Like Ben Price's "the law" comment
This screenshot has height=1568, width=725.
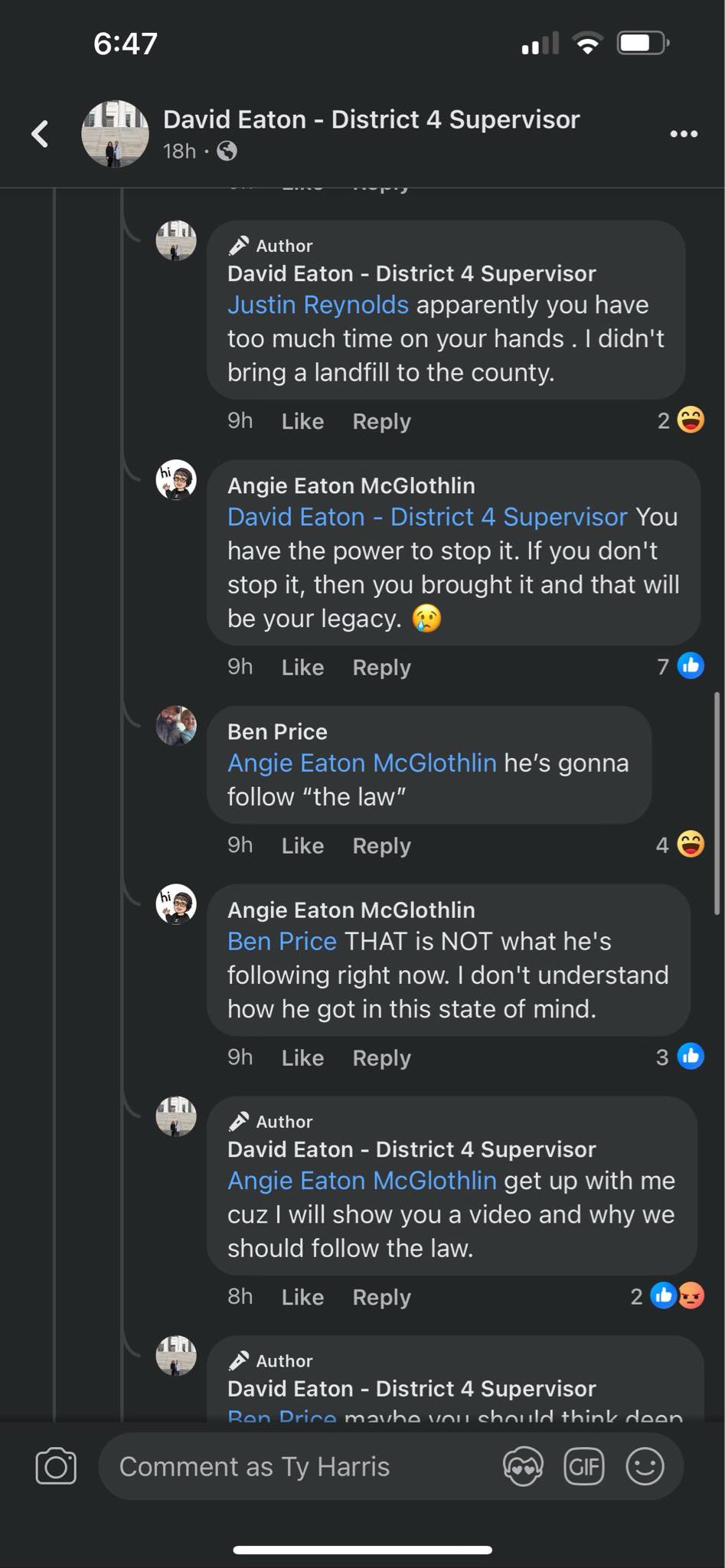click(x=302, y=845)
